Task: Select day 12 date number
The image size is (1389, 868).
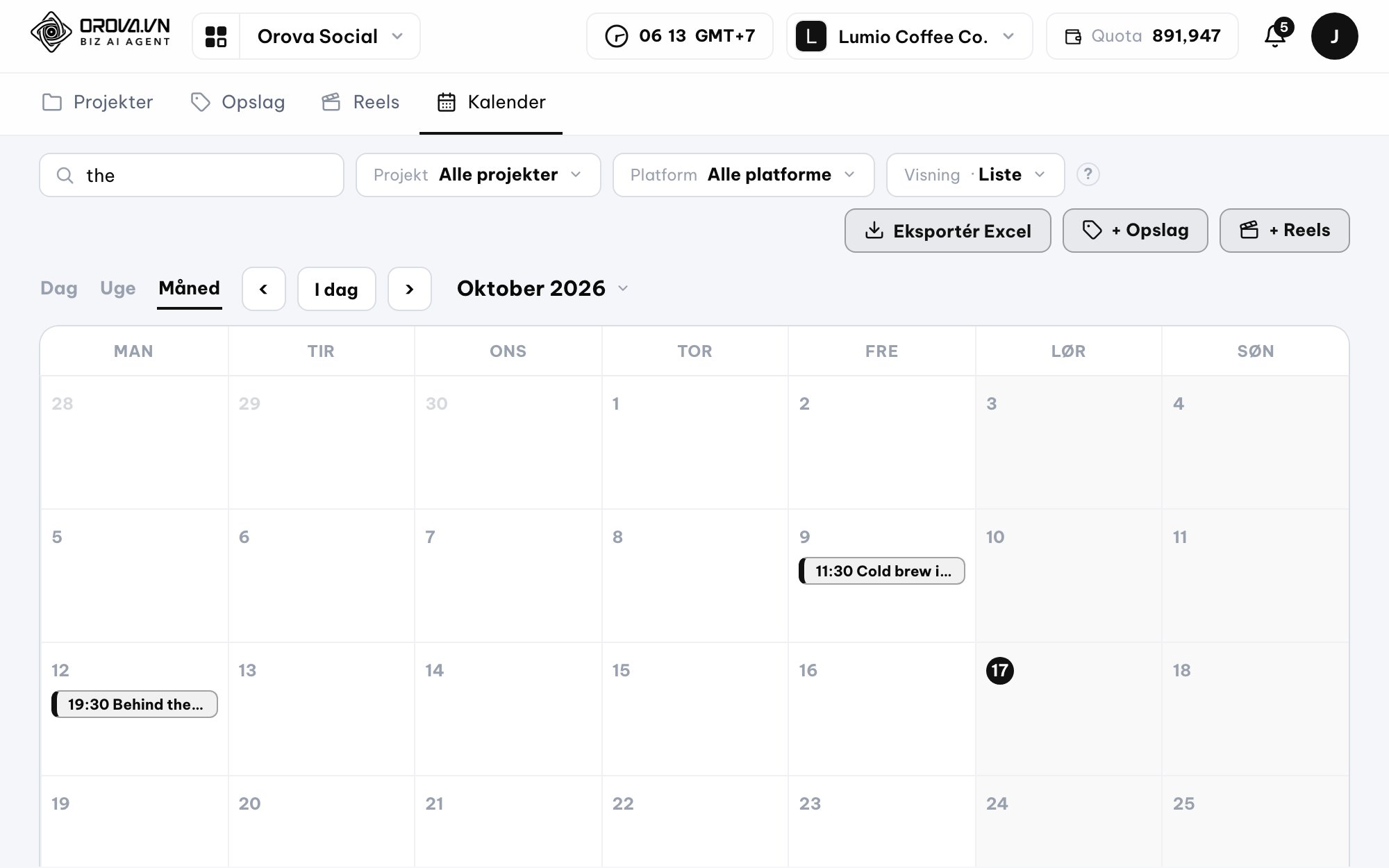Action: [60, 670]
